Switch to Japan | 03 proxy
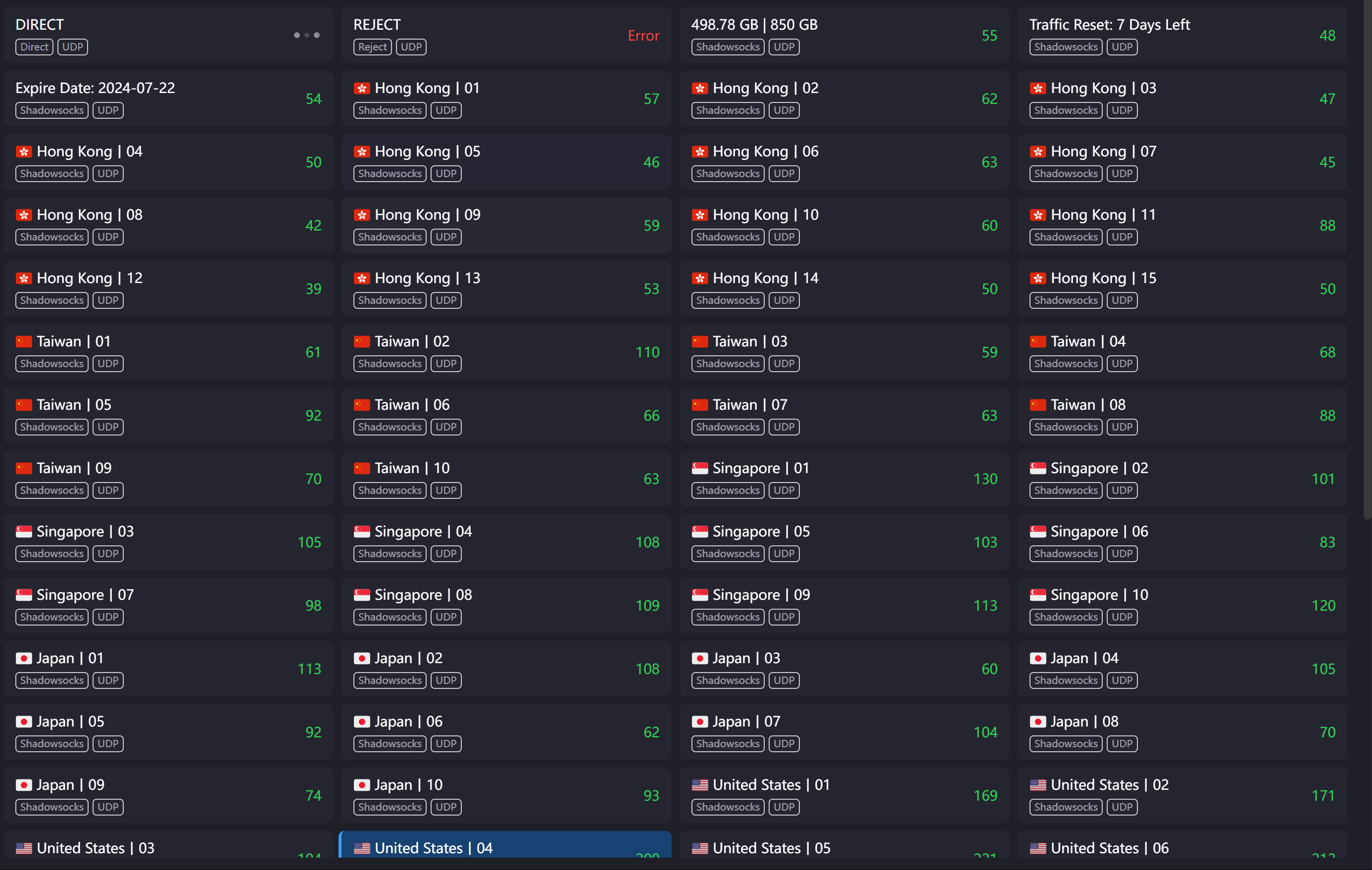 (x=844, y=669)
